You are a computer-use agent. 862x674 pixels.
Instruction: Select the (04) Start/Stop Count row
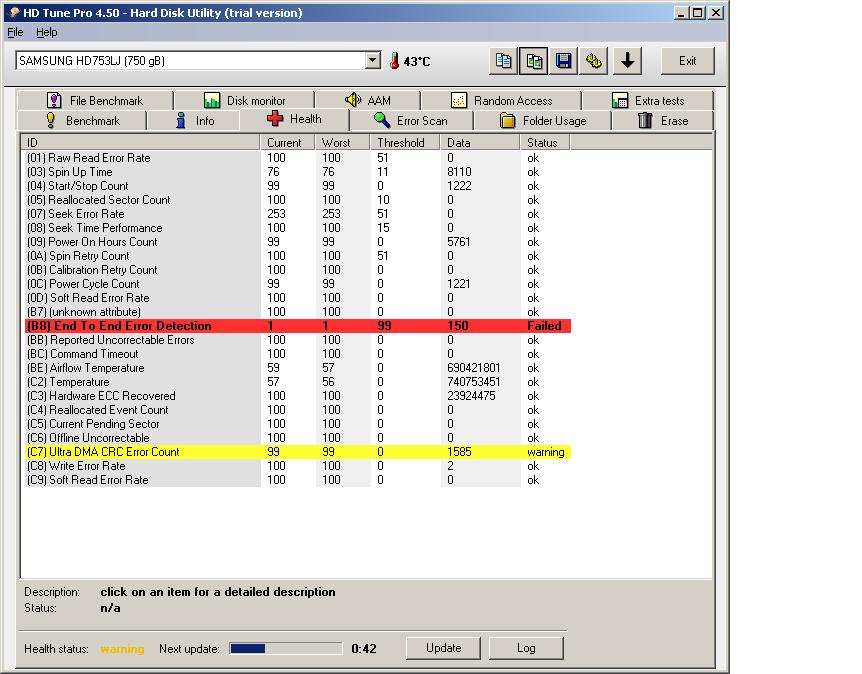[298, 186]
